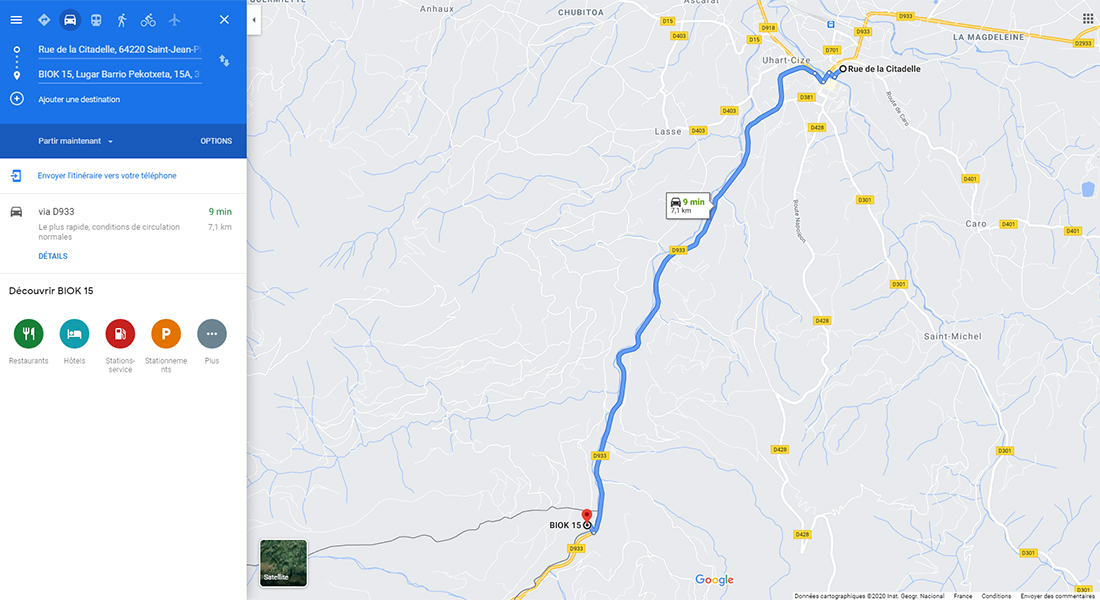This screenshot has height=600, width=1100.
Task: Select the transit travel mode
Action: click(x=96, y=20)
